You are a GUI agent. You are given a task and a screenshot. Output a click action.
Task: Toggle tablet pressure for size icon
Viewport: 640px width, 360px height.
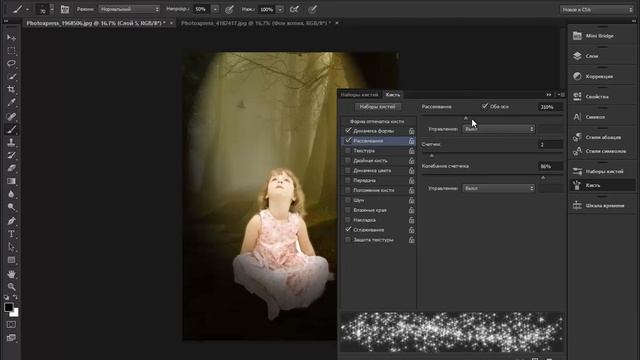[312, 9]
